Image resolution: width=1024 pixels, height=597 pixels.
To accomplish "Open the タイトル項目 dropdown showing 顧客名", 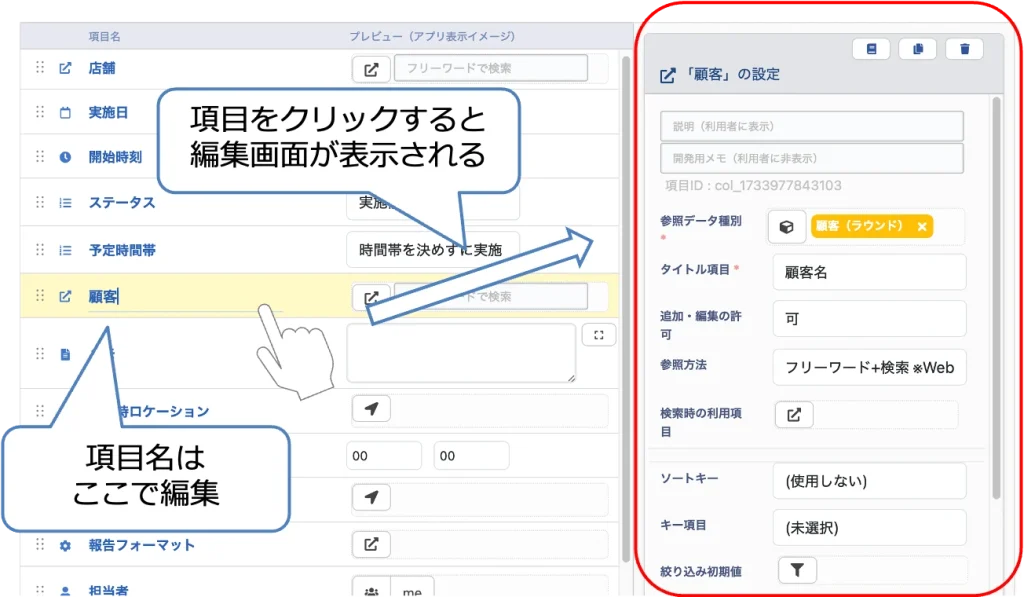I will 868,272.
